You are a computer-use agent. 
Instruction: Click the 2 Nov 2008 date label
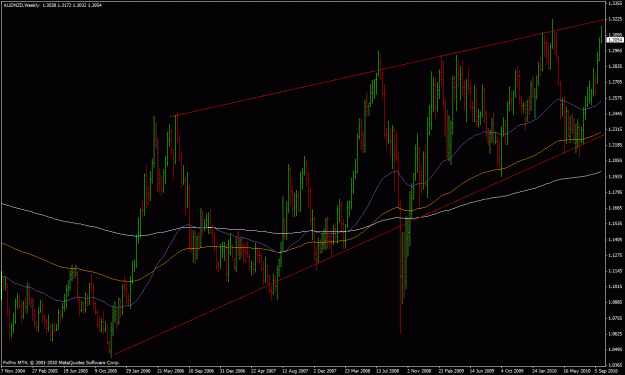[x=420, y=371]
